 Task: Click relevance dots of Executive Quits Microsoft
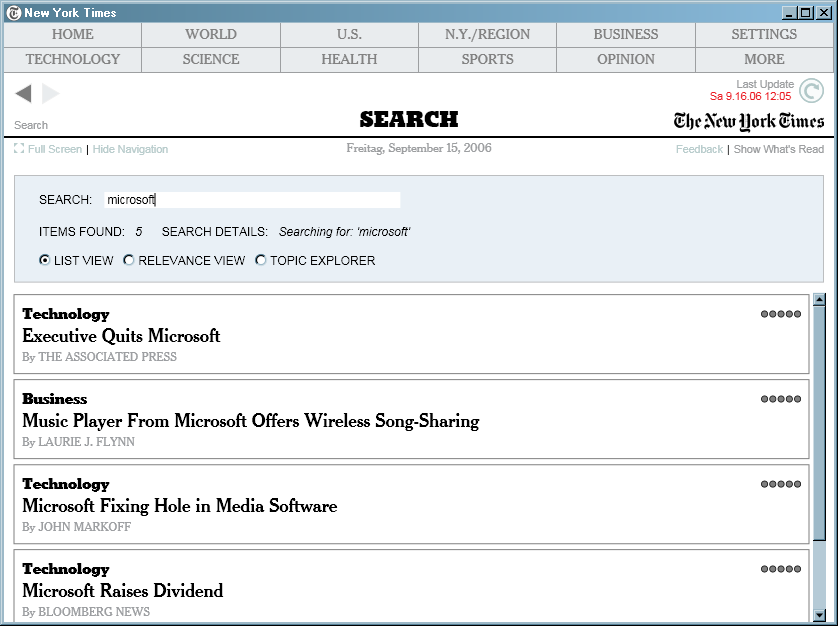click(x=781, y=314)
